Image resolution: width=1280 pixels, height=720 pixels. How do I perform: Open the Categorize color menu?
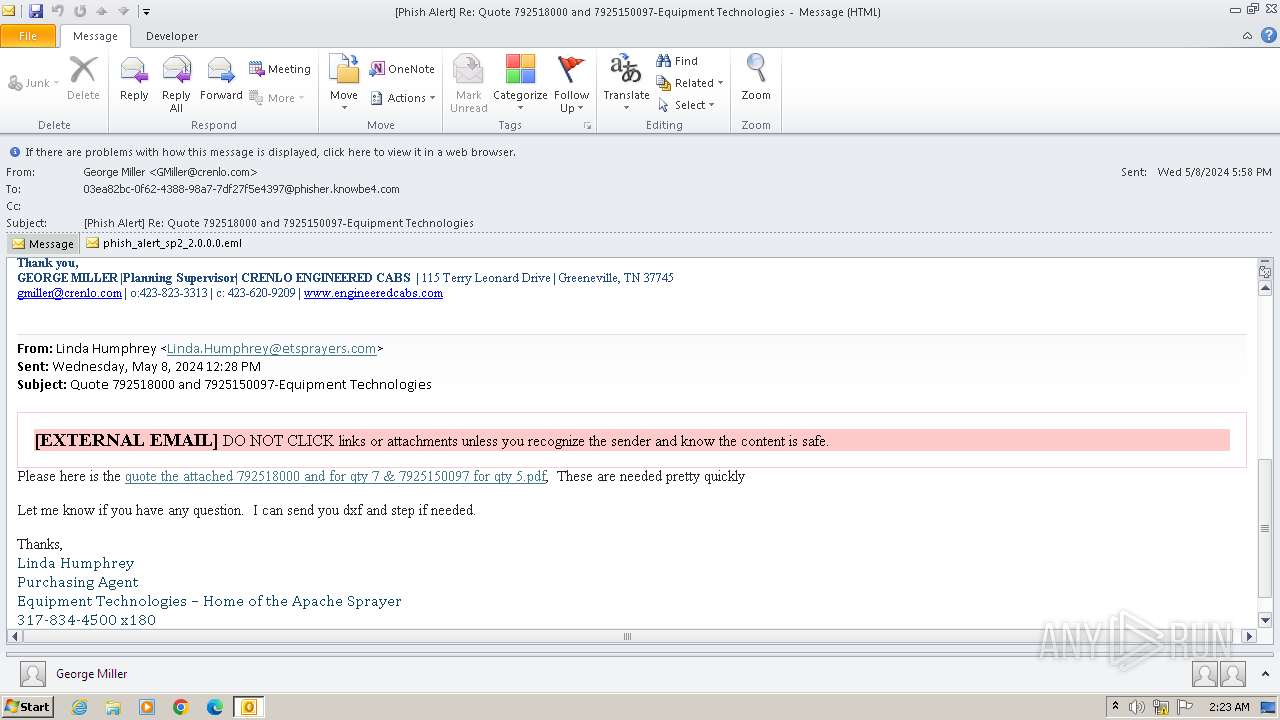point(520,84)
